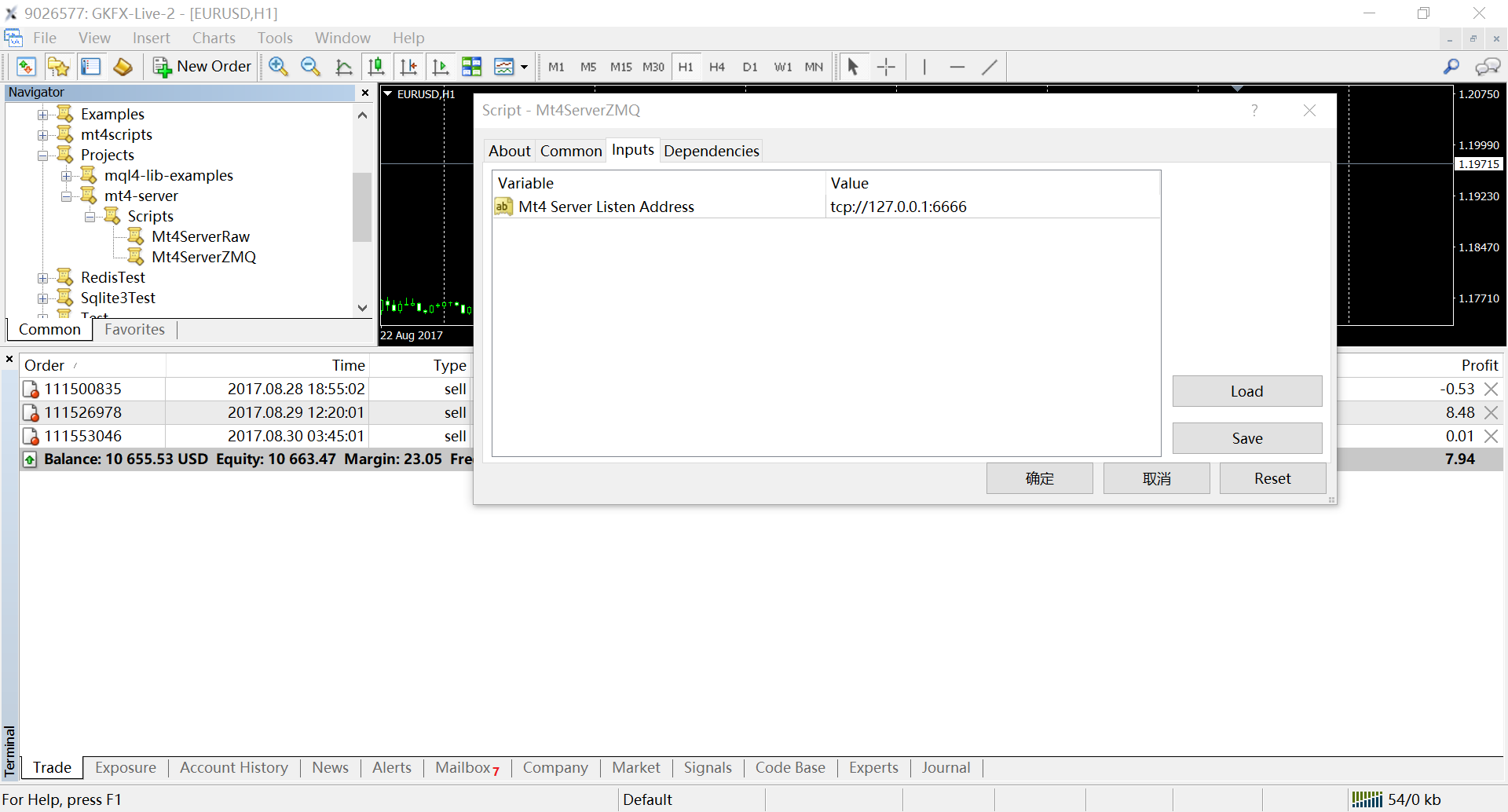This screenshot has height=812, width=1508.
Task: Collapse the mt4-server project node
Action: pyautogui.click(x=66, y=196)
